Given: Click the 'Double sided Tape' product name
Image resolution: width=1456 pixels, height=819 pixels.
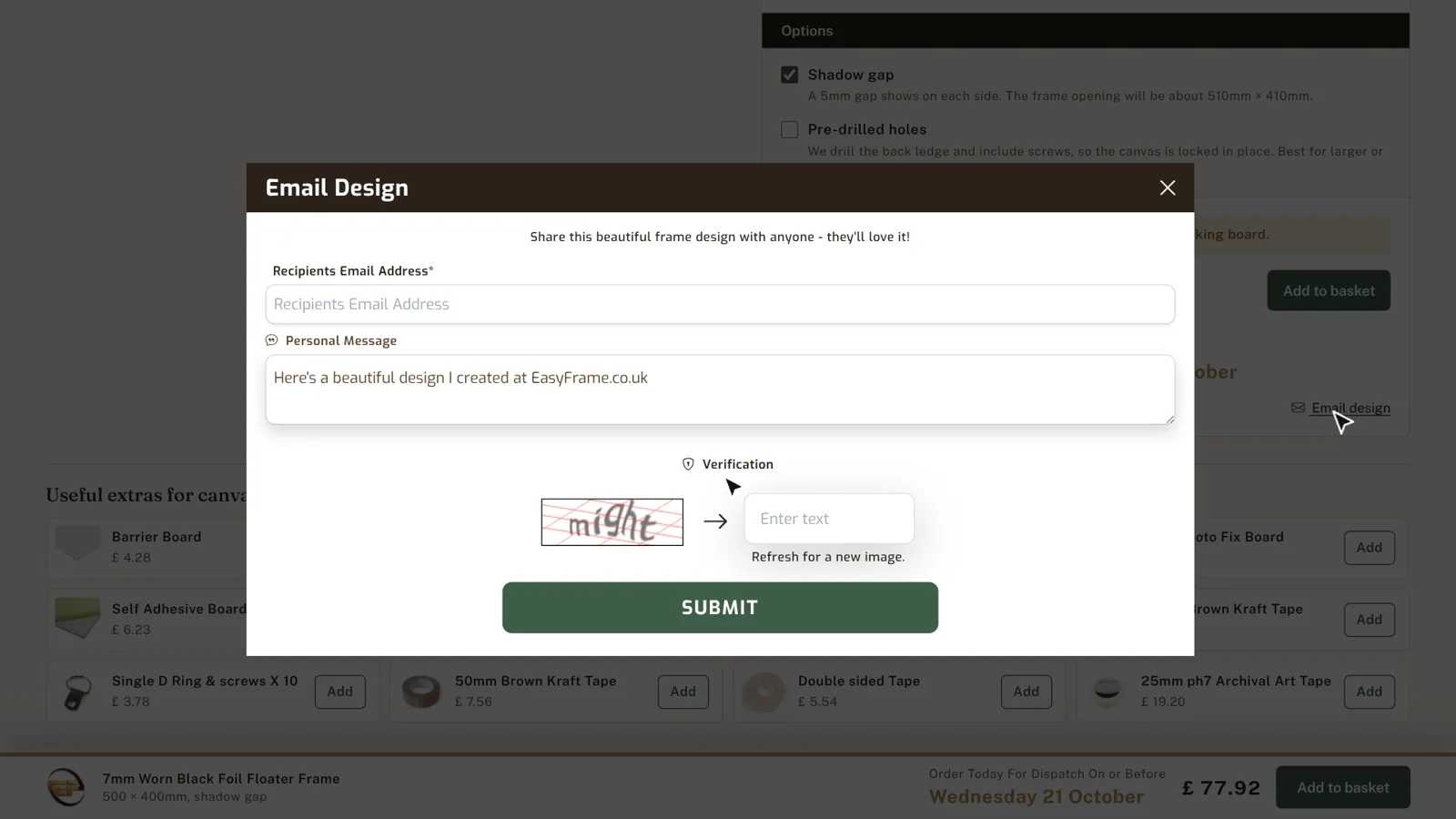Looking at the screenshot, I should (859, 681).
